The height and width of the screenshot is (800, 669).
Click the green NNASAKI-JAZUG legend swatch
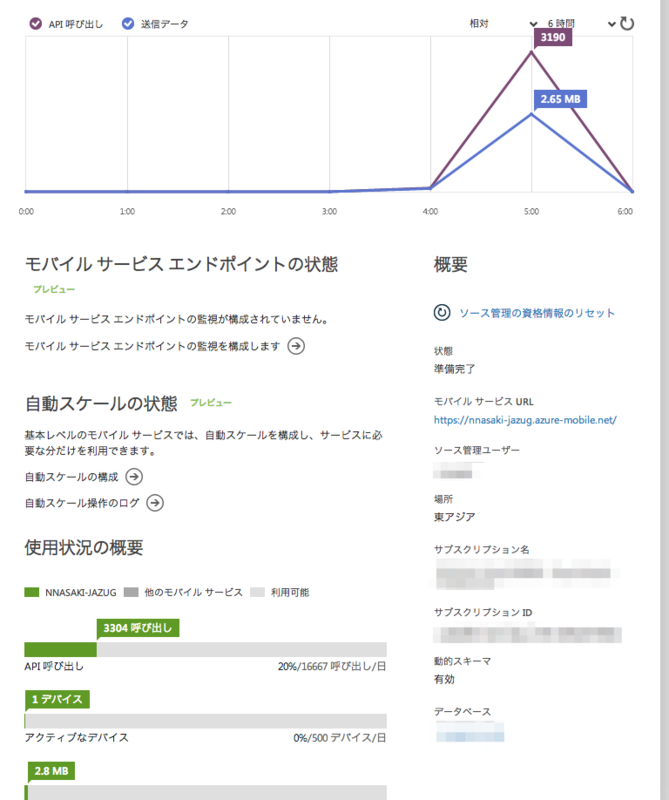click(x=32, y=592)
